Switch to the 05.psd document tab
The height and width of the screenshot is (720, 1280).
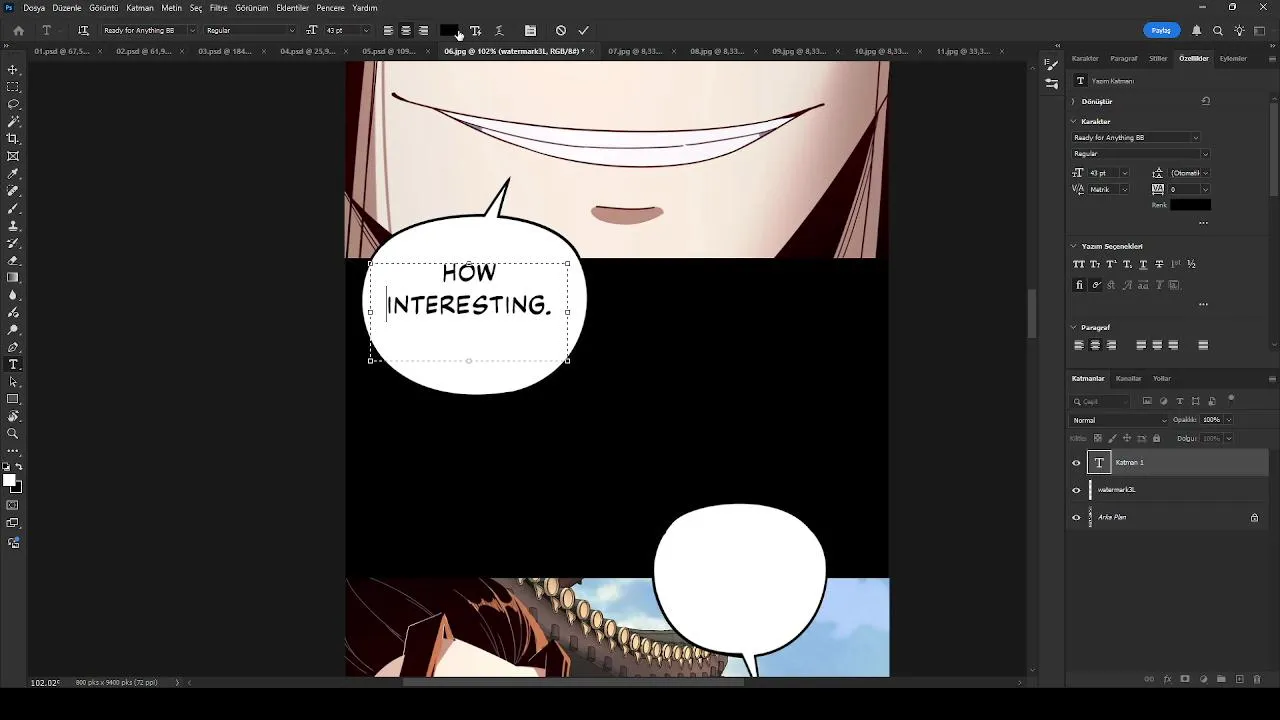click(388, 51)
